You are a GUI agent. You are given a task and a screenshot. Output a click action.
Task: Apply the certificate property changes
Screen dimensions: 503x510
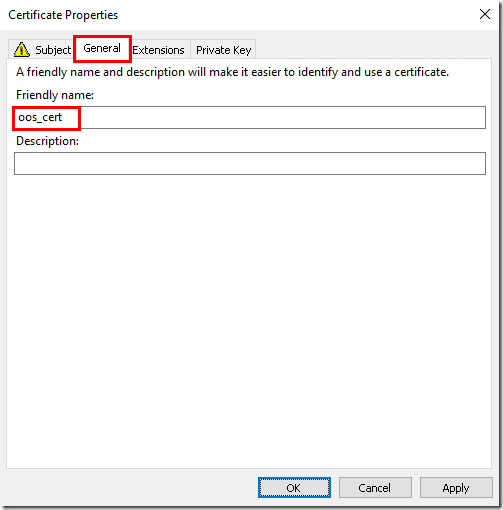coord(456,488)
